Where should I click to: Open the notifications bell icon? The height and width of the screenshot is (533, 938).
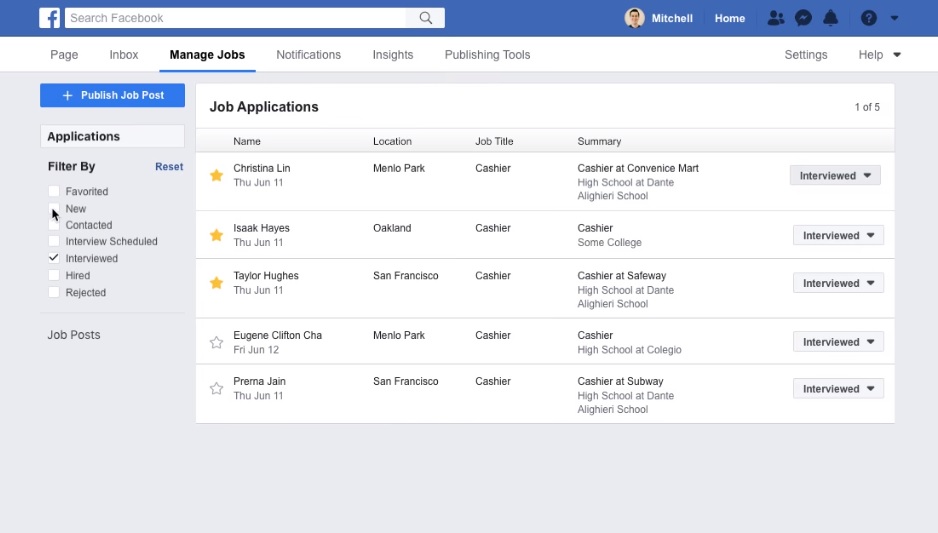pos(830,18)
